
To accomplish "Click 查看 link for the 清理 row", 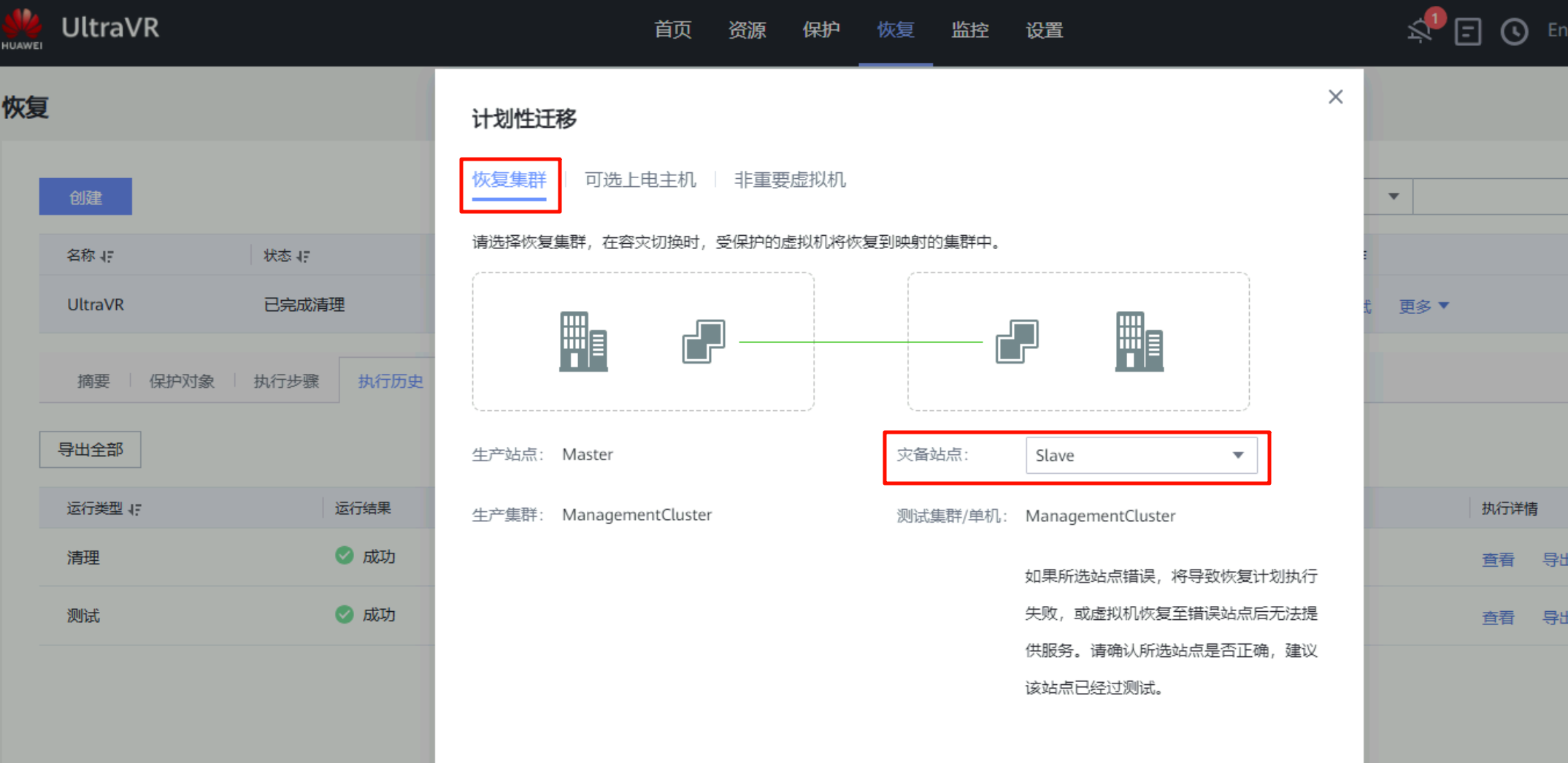I will 1498,559.
